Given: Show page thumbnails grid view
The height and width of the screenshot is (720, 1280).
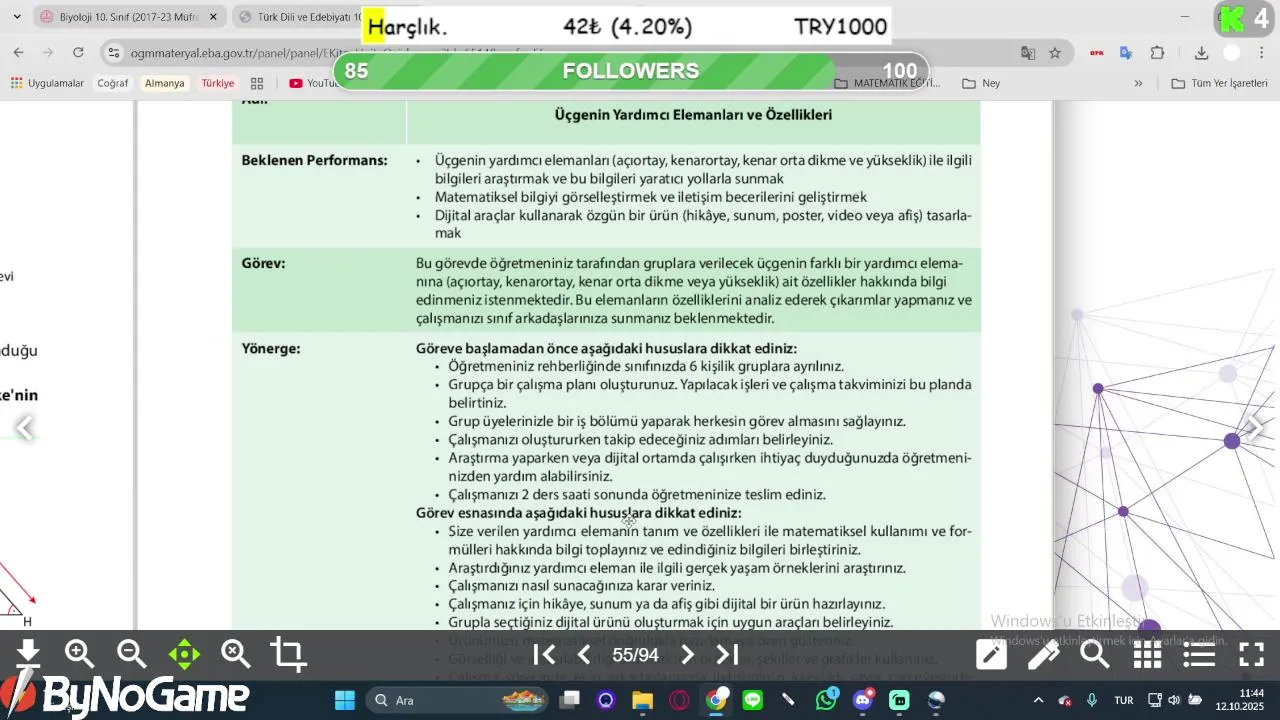Looking at the screenshot, I should tap(1147, 655).
